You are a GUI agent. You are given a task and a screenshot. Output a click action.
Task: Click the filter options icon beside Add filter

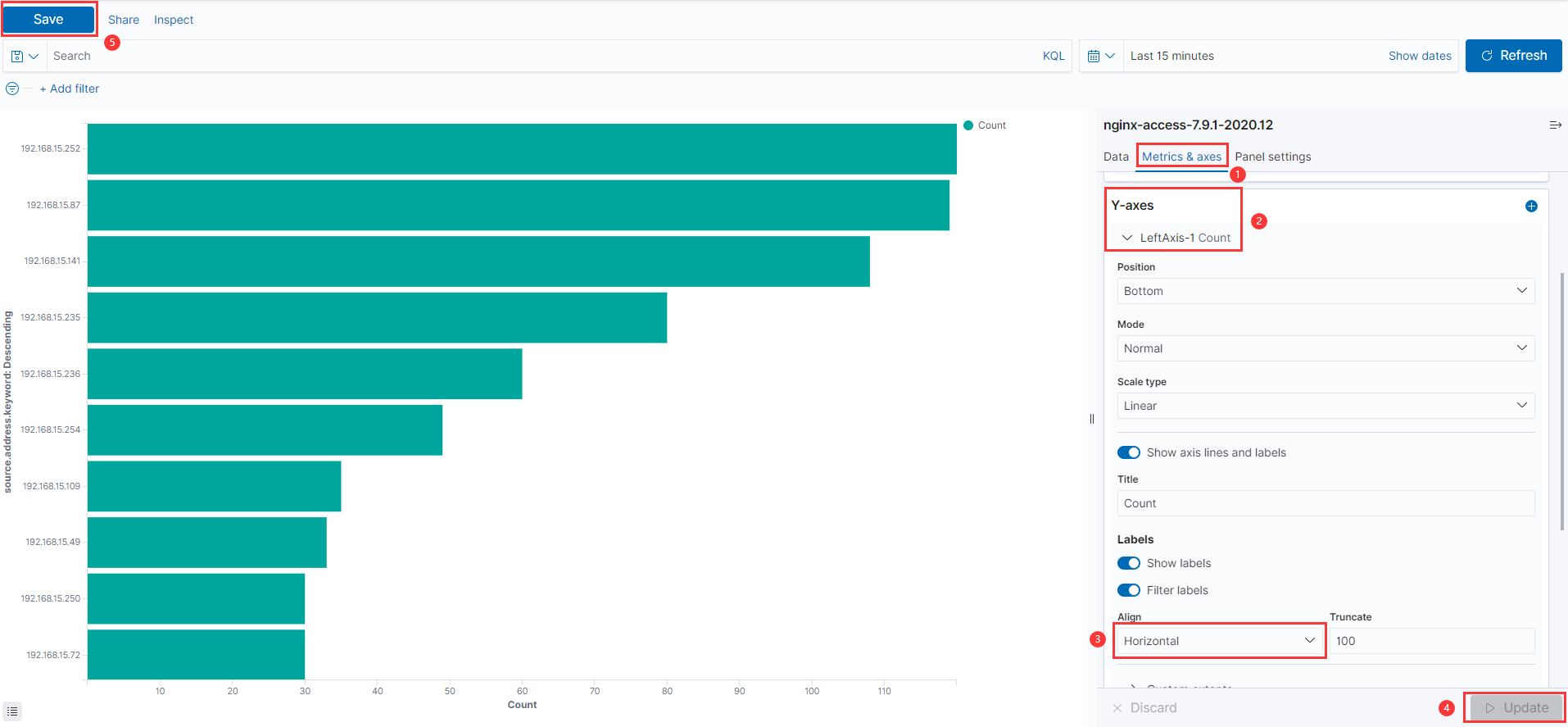(x=12, y=89)
